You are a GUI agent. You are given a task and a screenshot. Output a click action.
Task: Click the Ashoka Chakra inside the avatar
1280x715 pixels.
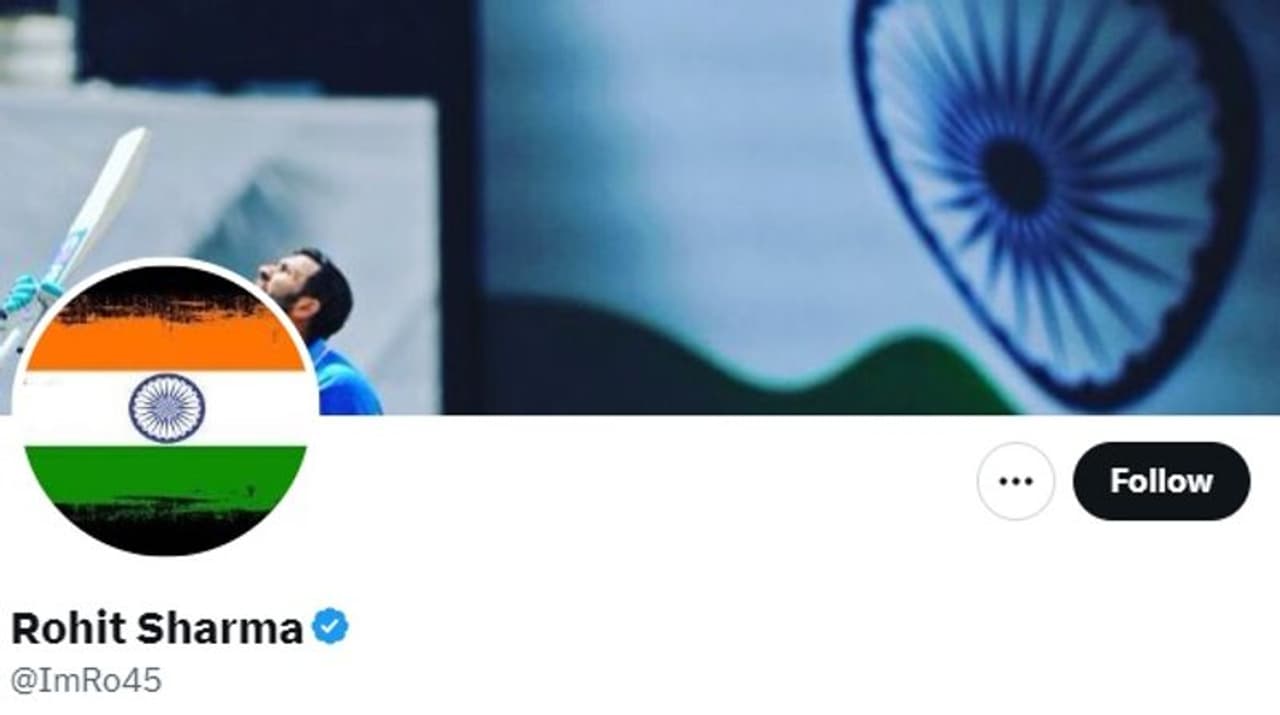pyautogui.click(x=166, y=408)
